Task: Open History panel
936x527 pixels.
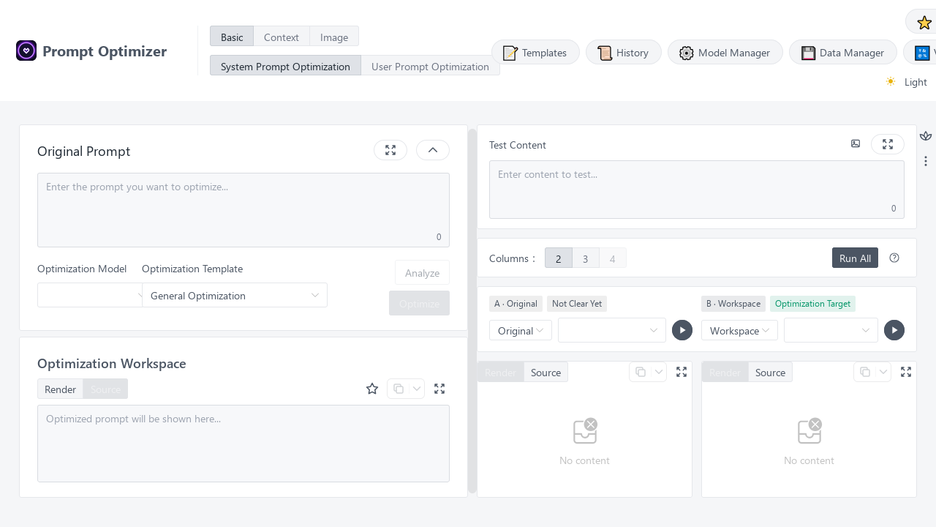Action: click(623, 53)
